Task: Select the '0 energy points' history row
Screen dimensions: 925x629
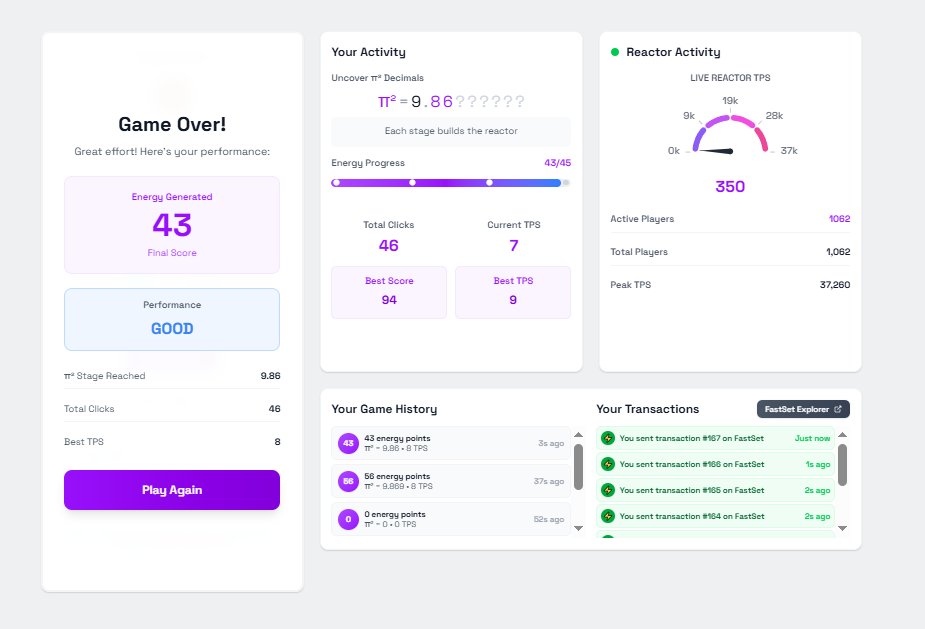Action: pyautogui.click(x=451, y=519)
